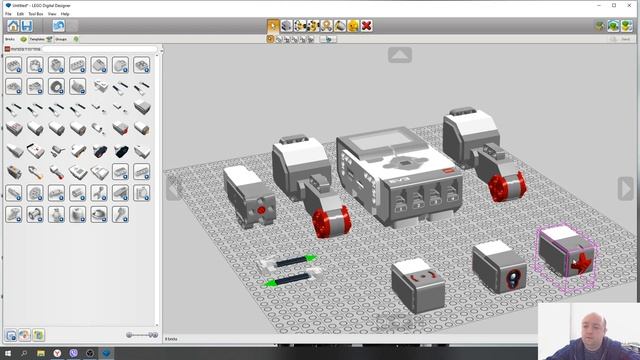Open Windows taskbar search
Viewport: 640px width, 360px height.
click(24, 353)
